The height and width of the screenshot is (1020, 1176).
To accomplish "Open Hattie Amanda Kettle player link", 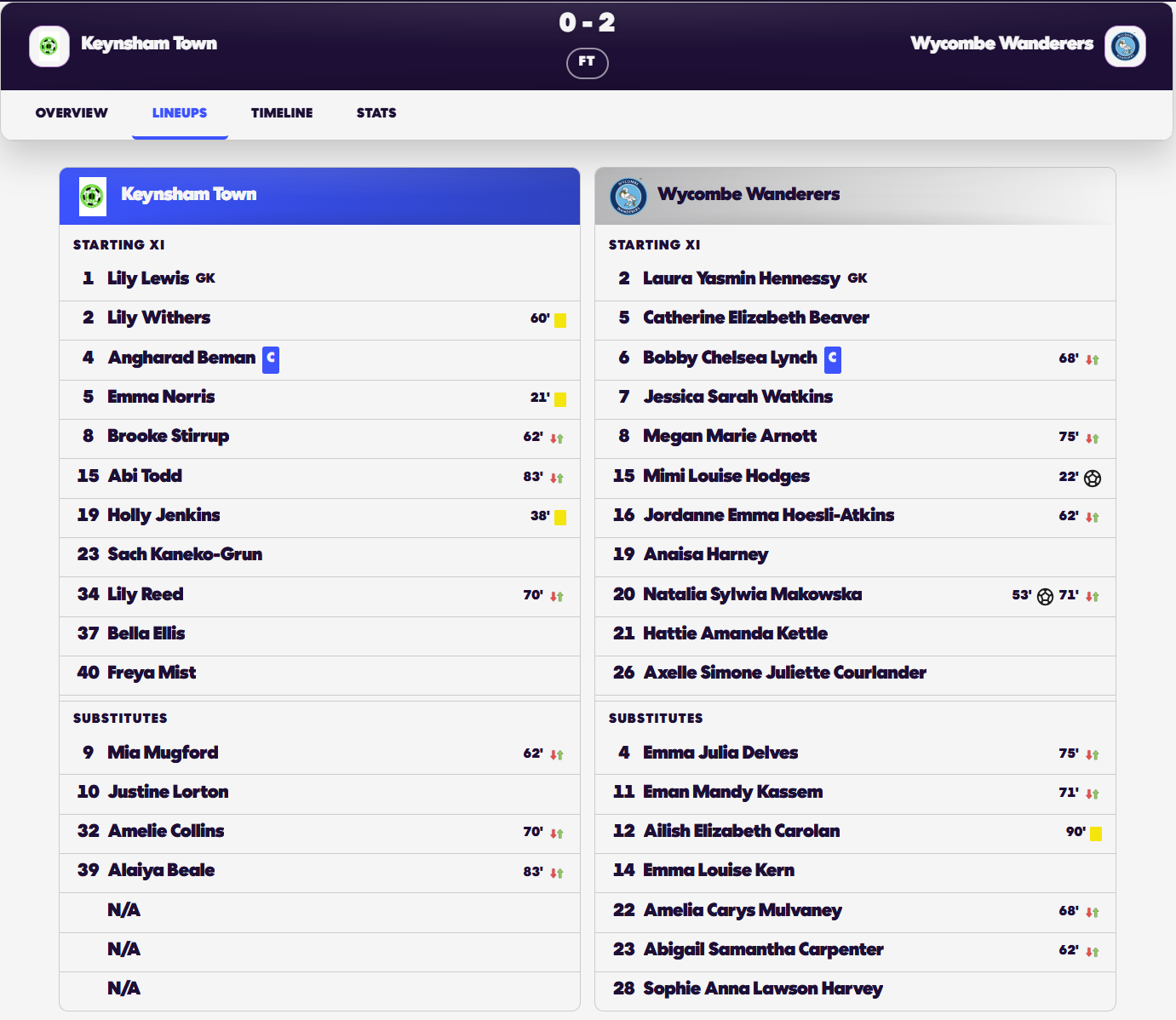I will [736, 633].
